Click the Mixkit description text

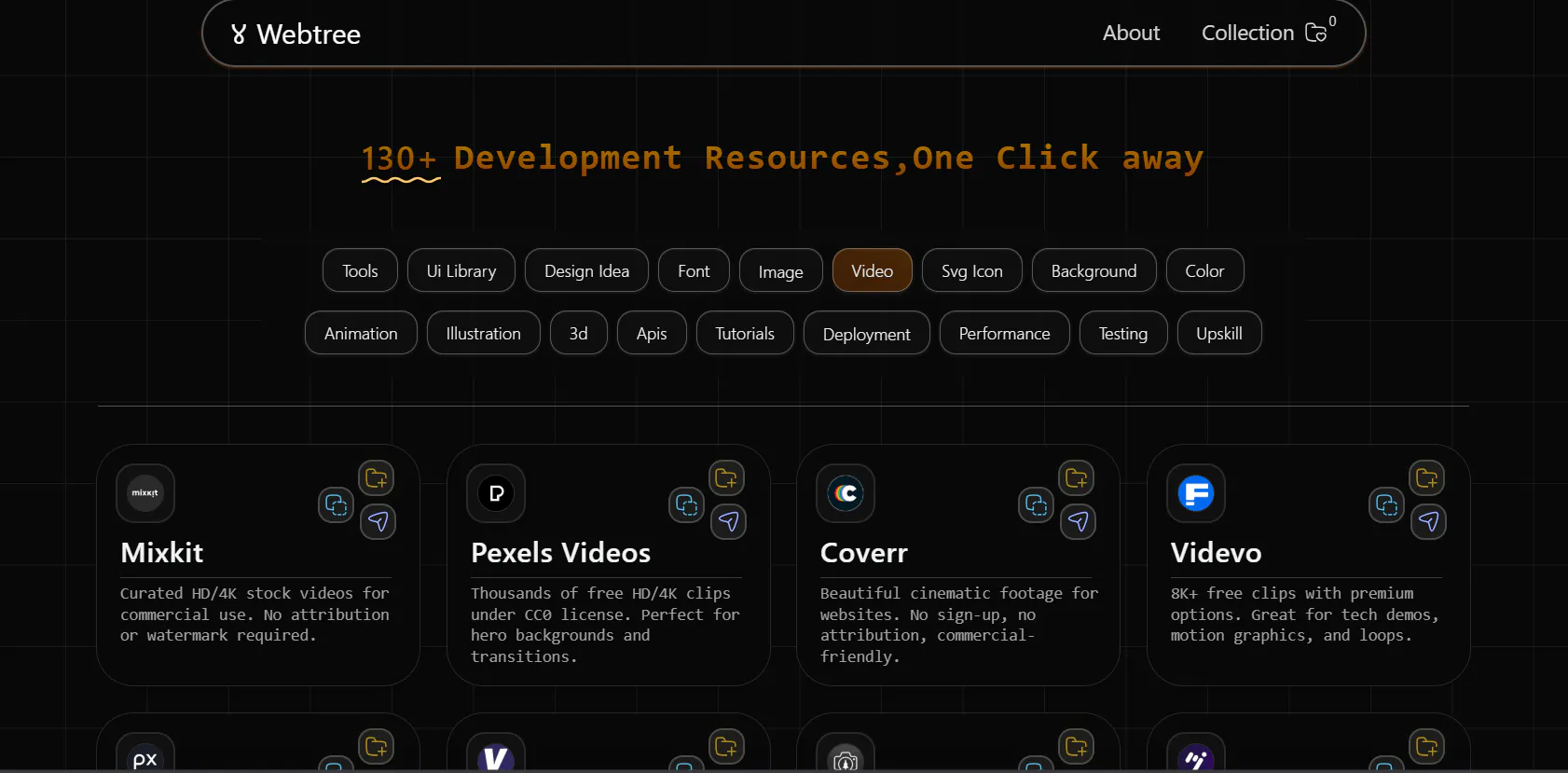pos(254,614)
